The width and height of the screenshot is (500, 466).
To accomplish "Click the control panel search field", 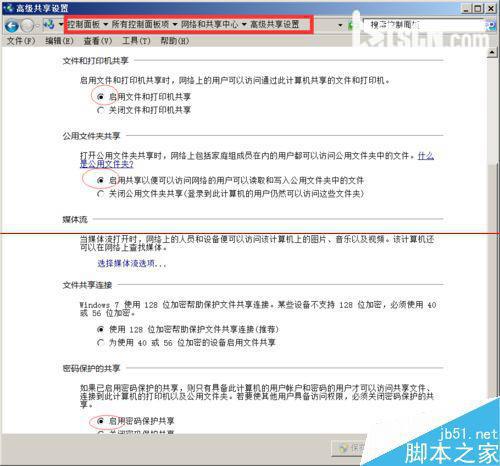I will (423, 25).
